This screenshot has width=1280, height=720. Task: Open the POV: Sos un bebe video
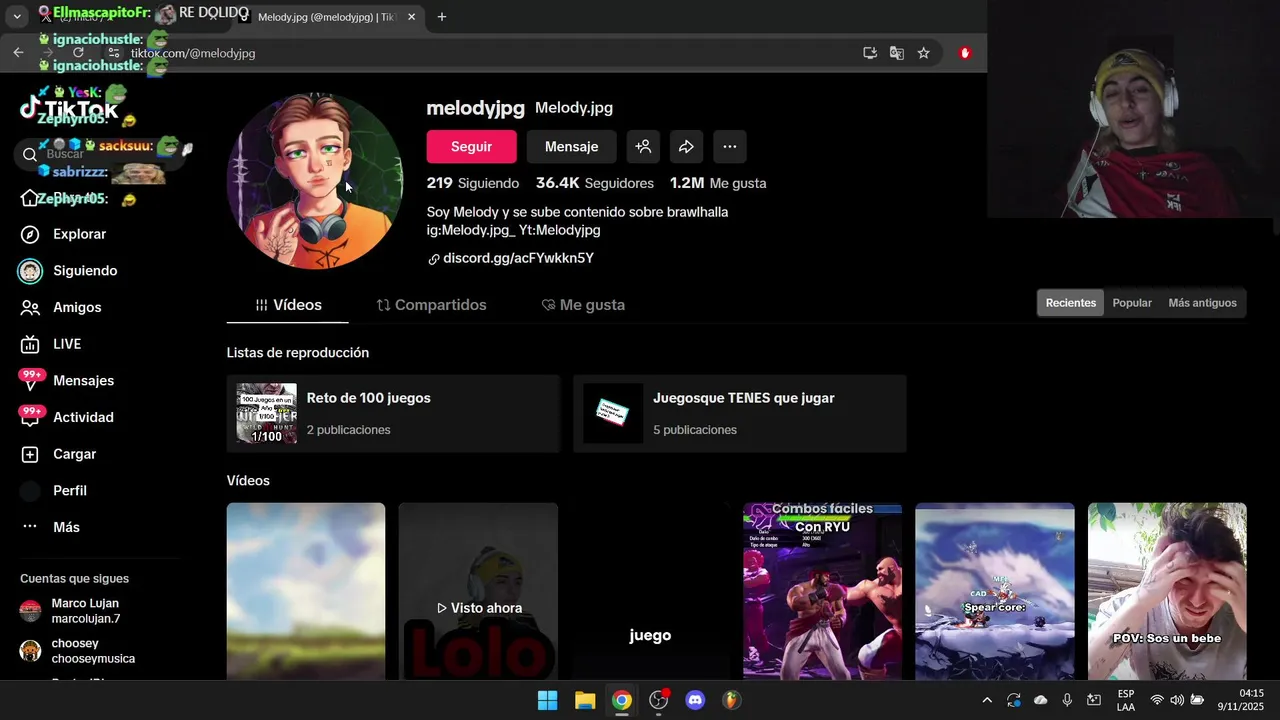coord(1167,591)
